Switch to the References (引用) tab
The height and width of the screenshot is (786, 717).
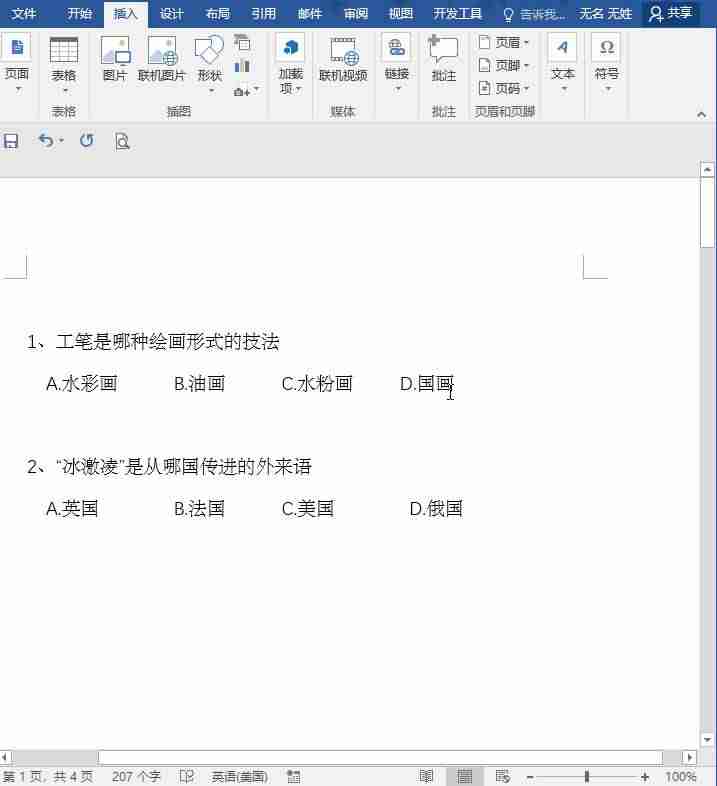click(264, 14)
